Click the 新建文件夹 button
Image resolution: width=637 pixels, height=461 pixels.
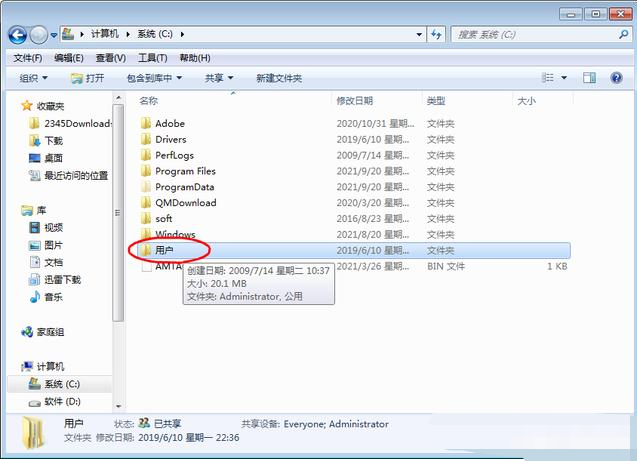pyautogui.click(x=279, y=78)
